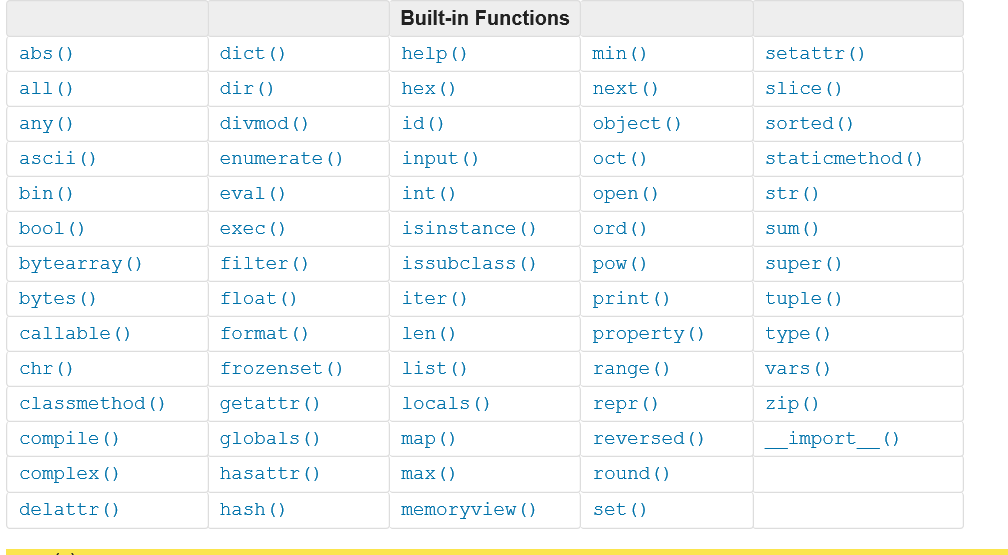Open any() documentation link
This screenshot has width=1008, height=555.
46,123
